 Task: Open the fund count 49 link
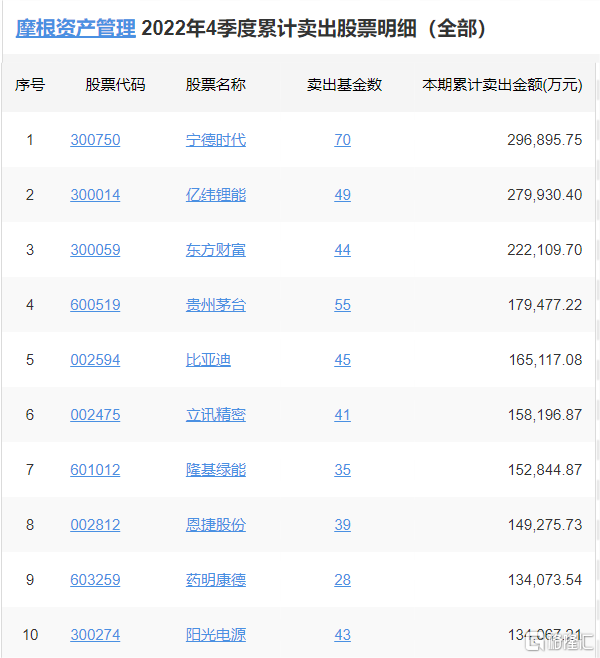point(342,195)
